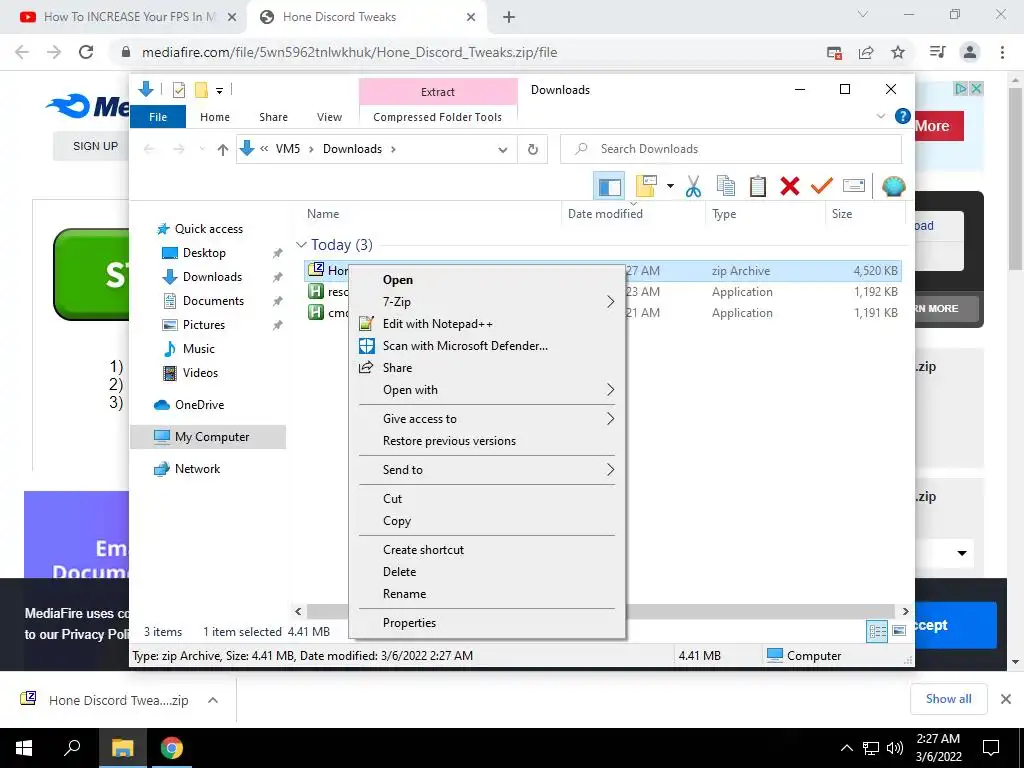The width and height of the screenshot is (1024, 768).
Task: Select Network in navigation pane
Action: 197,469
